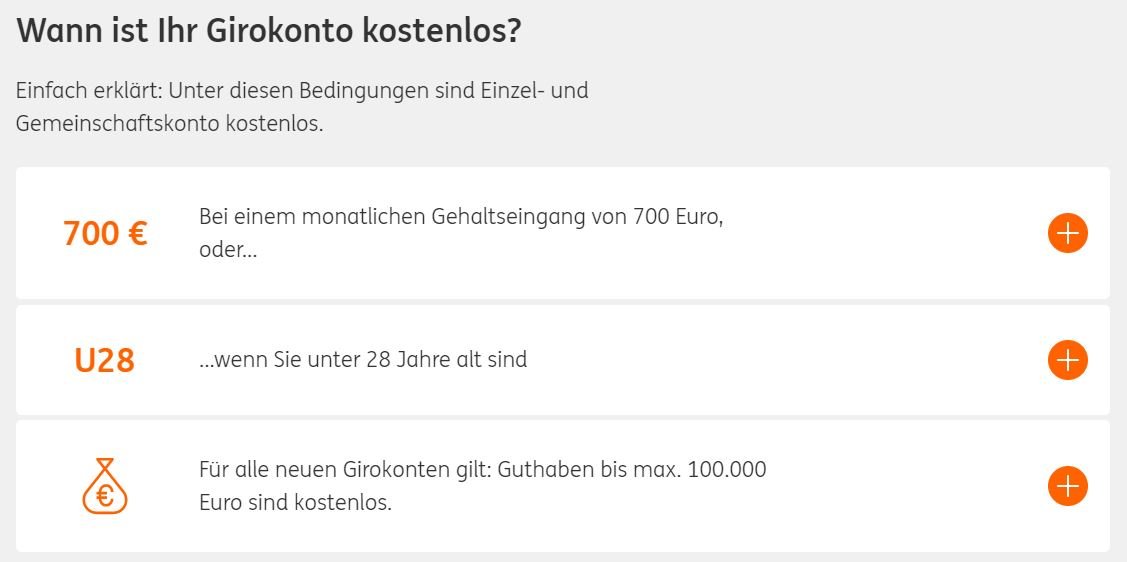Click the "oder..." line in salary card
1127x562 pixels.
[228, 250]
